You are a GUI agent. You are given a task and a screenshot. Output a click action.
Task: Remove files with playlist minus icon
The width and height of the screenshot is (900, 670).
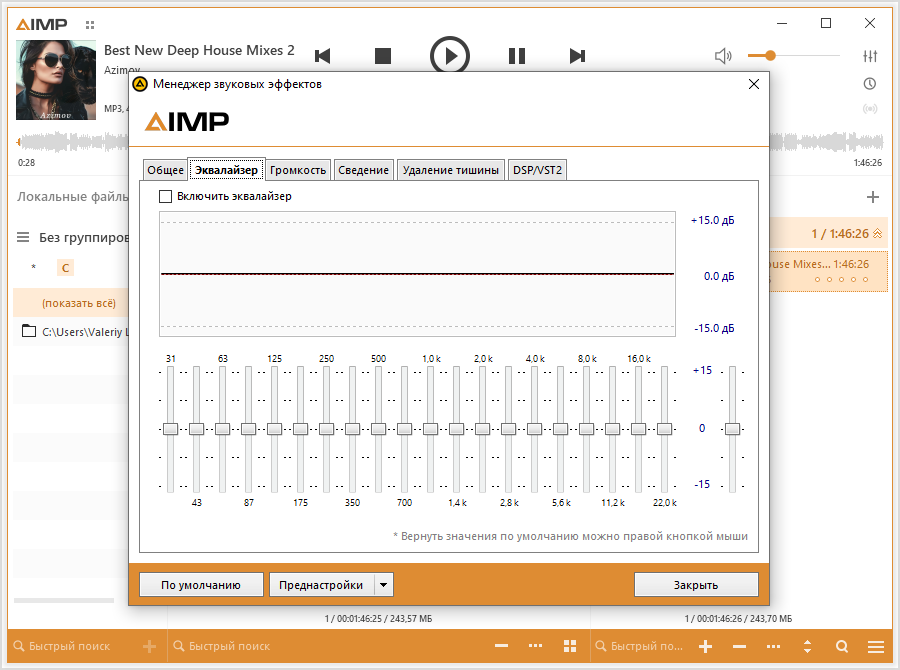pyautogui.click(x=739, y=646)
